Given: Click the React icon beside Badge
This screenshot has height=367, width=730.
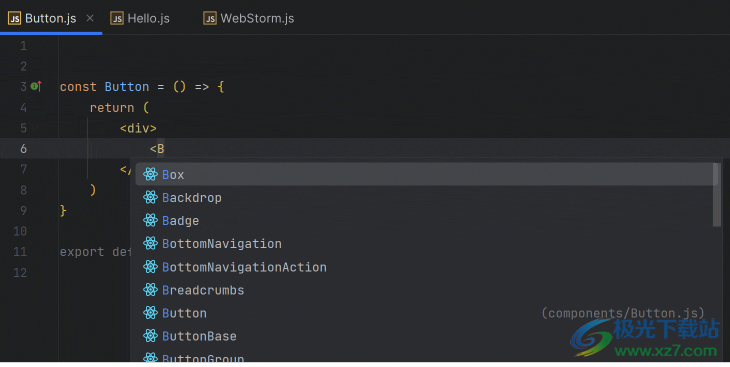Looking at the screenshot, I should pos(150,220).
